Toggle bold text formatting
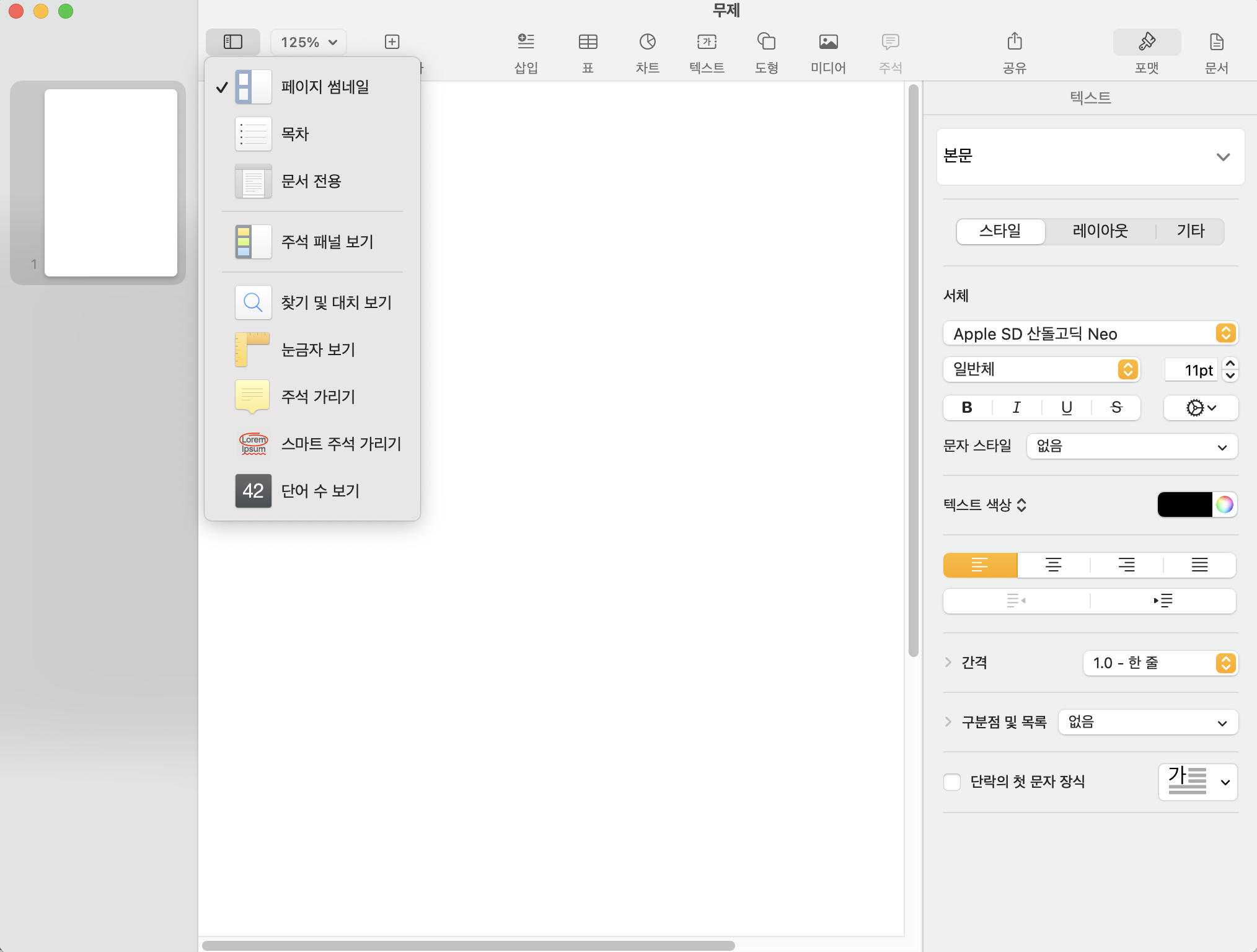The height and width of the screenshot is (952, 1257). point(967,408)
